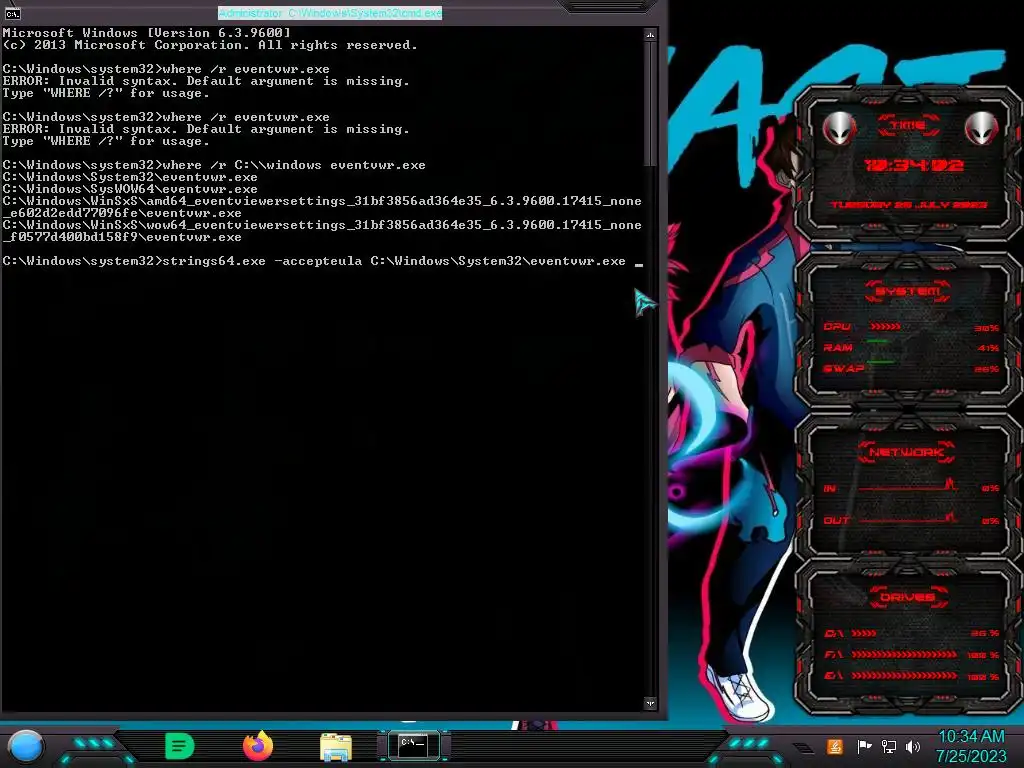Open File Explorer from the taskbar
This screenshot has width=1024, height=768.
[336, 747]
